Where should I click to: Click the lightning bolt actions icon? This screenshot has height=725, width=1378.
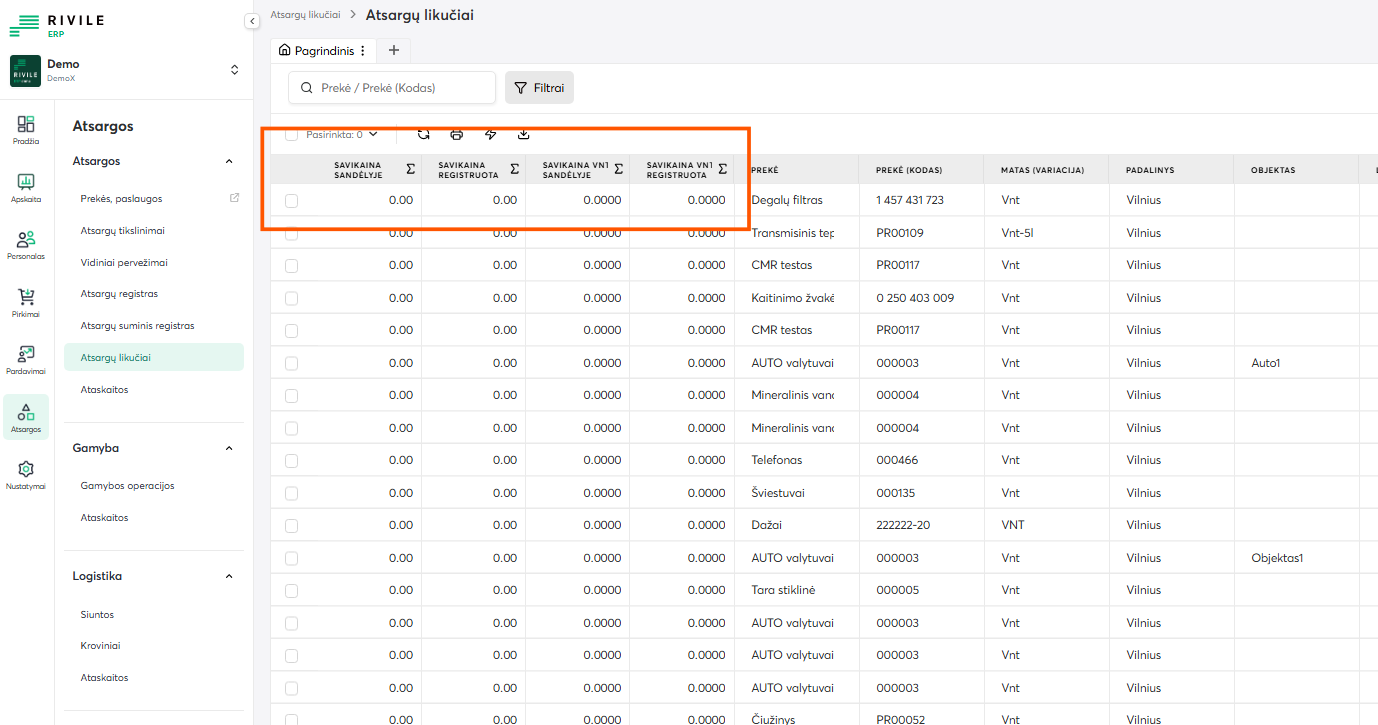[x=490, y=134]
